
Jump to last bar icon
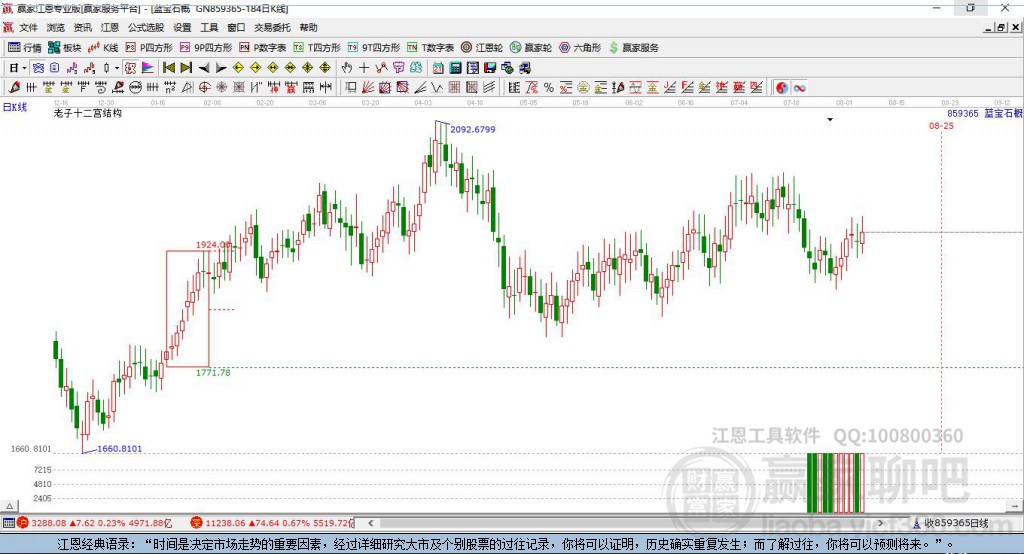[x=186, y=68]
